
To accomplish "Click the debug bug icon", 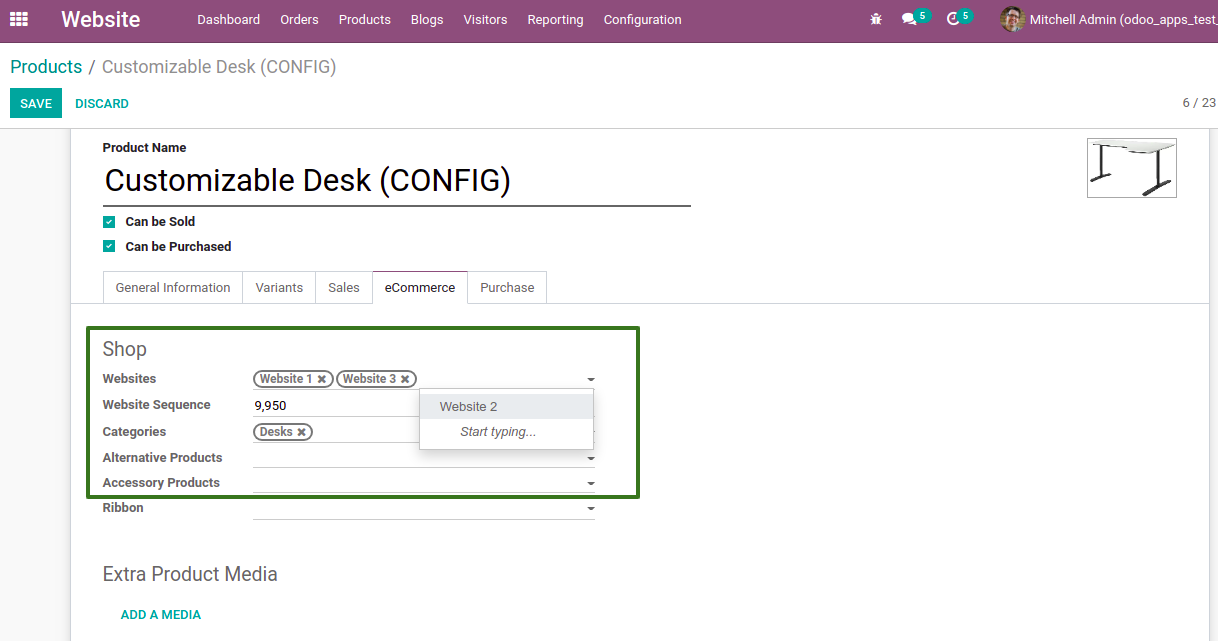I will pos(876,19).
